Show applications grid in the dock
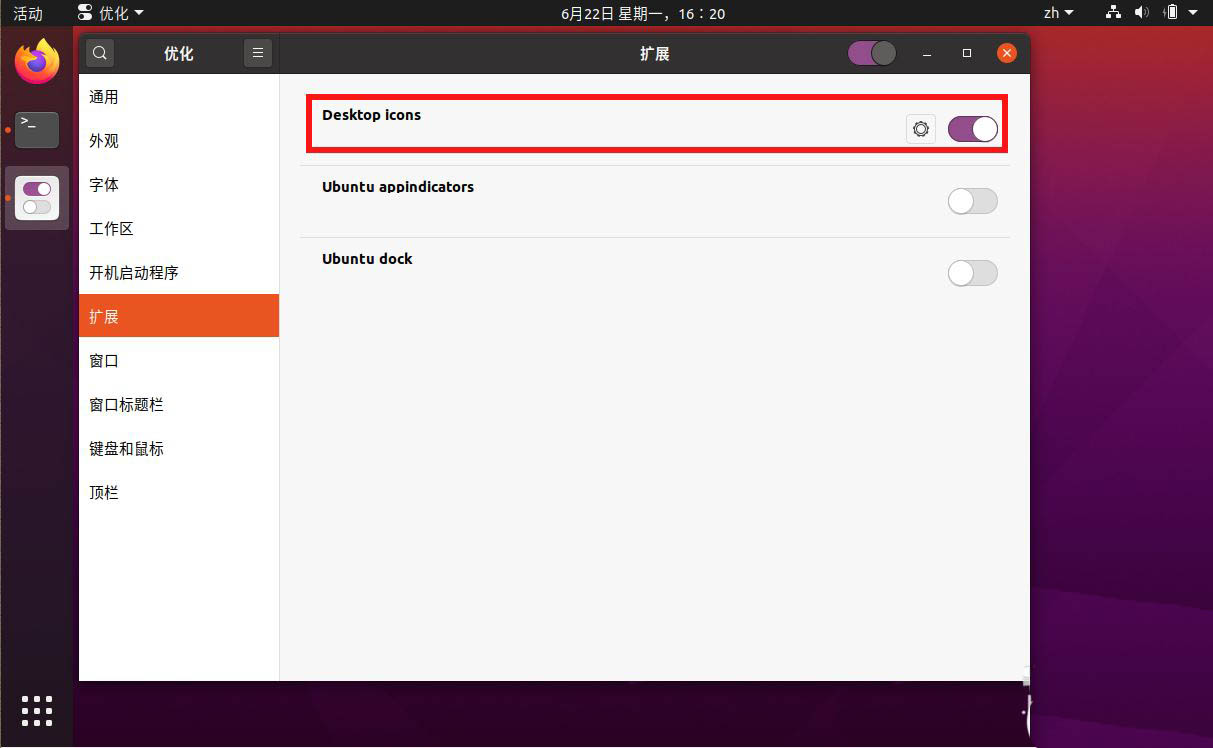Image resolution: width=1213 pixels, height=748 pixels. pyautogui.click(x=37, y=710)
